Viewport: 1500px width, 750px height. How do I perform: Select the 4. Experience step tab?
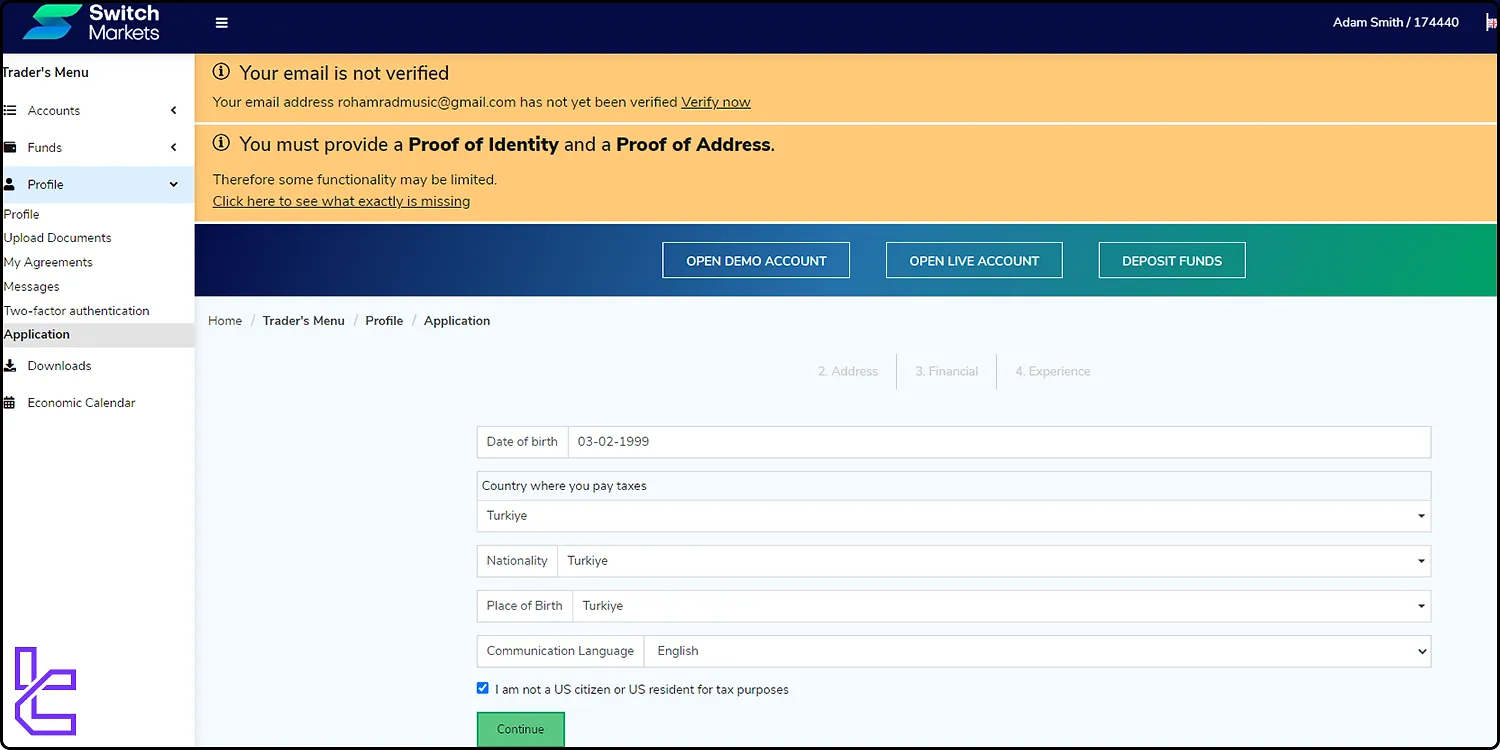[1053, 371]
